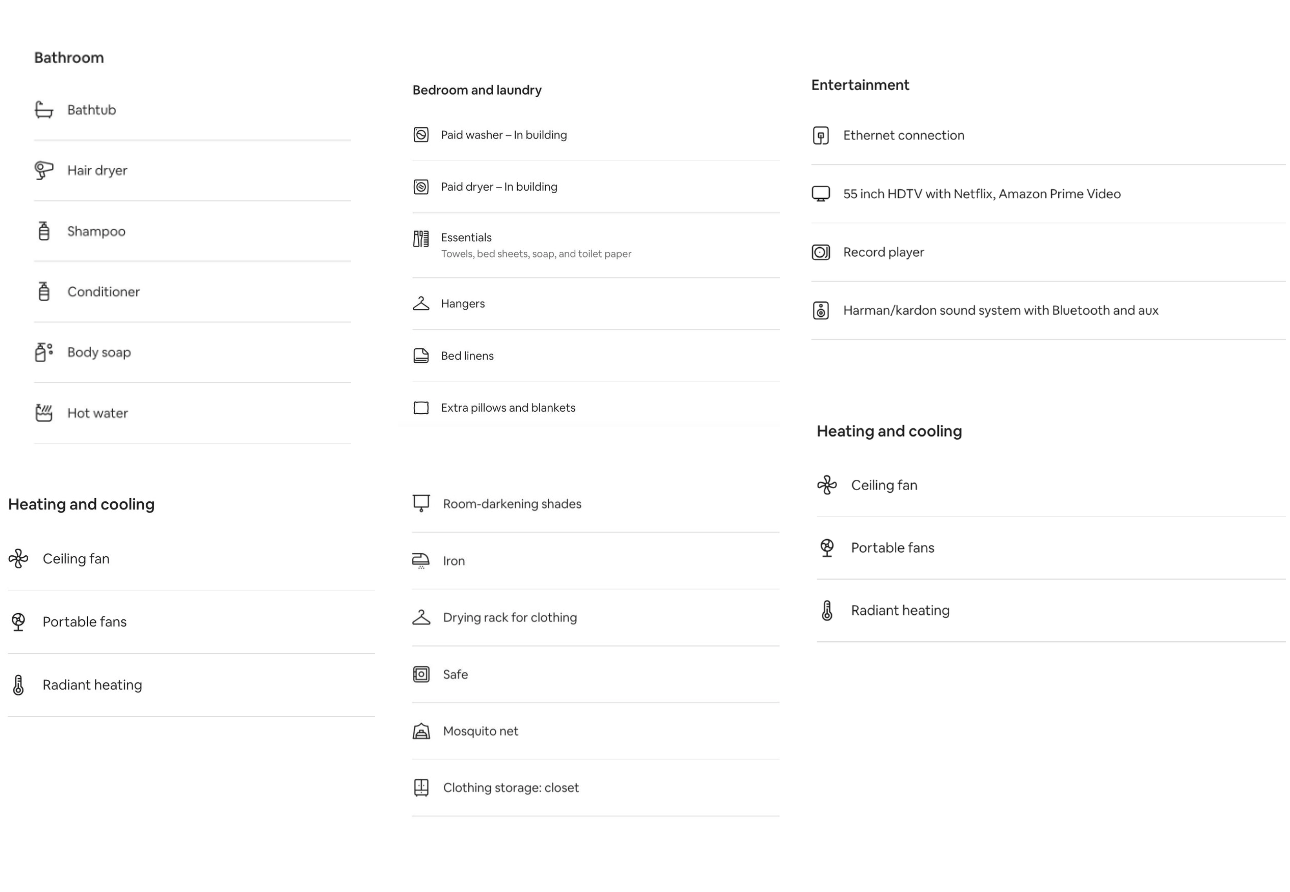Viewport: 1290px width, 892px height.
Task: Click the Iron icon
Action: [x=421, y=561]
